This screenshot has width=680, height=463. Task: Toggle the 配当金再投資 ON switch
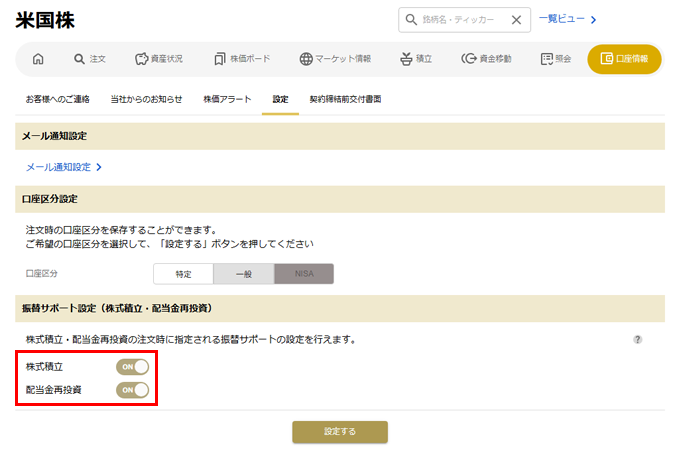pos(132,390)
